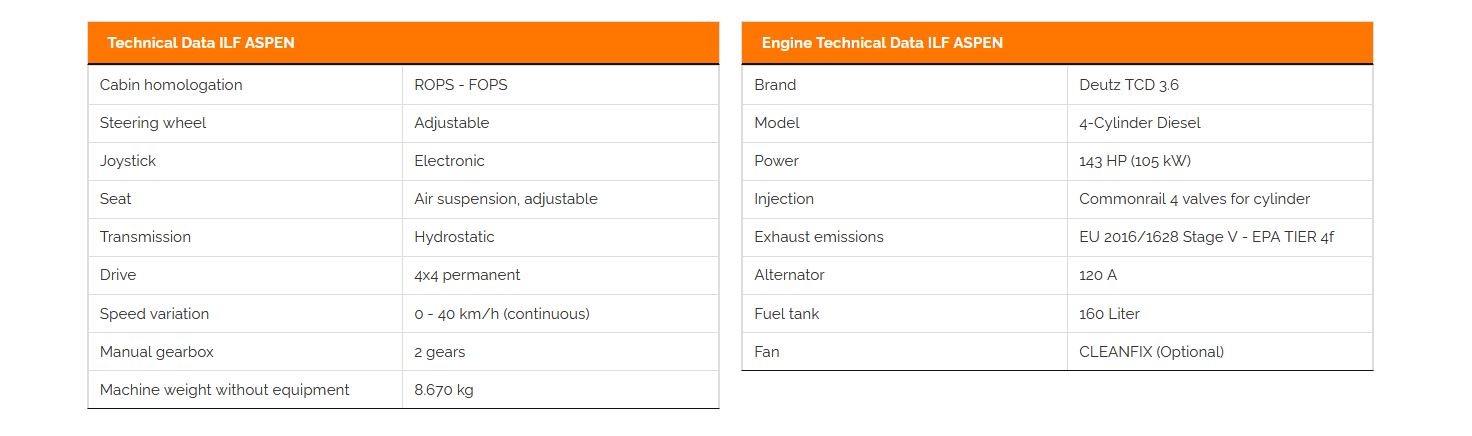Viewport: 1472px width, 436px height.
Task: Click the 'CLEANFIX (Optional)' fan value
Action: point(1151,352)
